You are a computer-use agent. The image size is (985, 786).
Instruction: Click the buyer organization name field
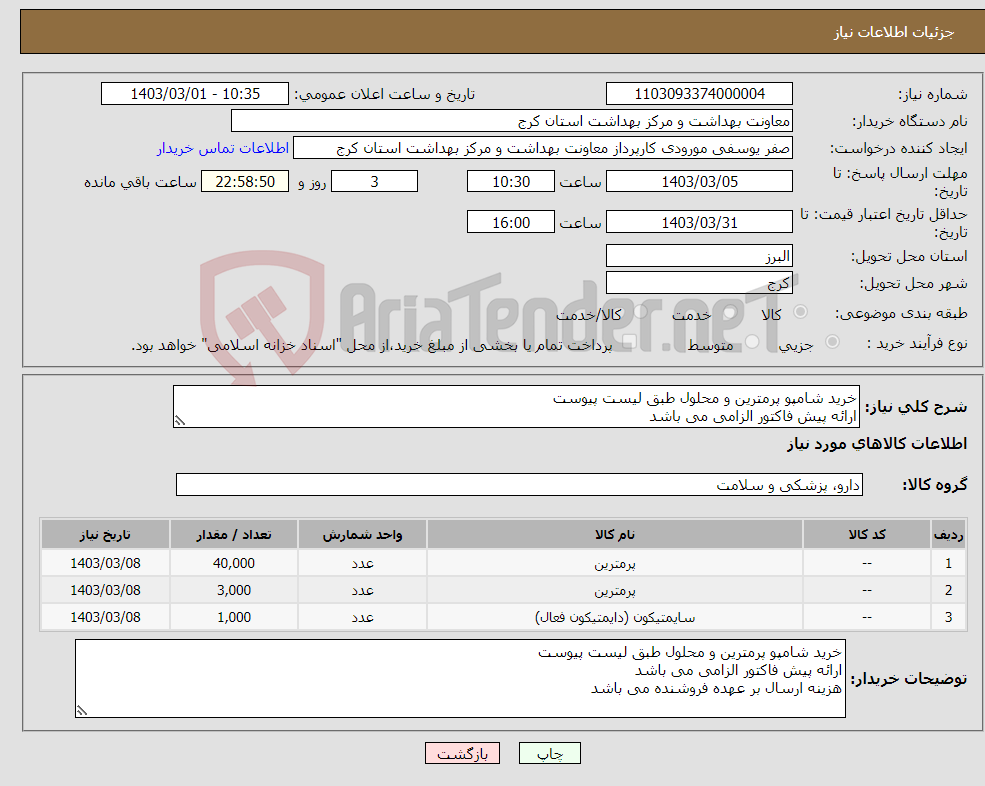[512, 121]
